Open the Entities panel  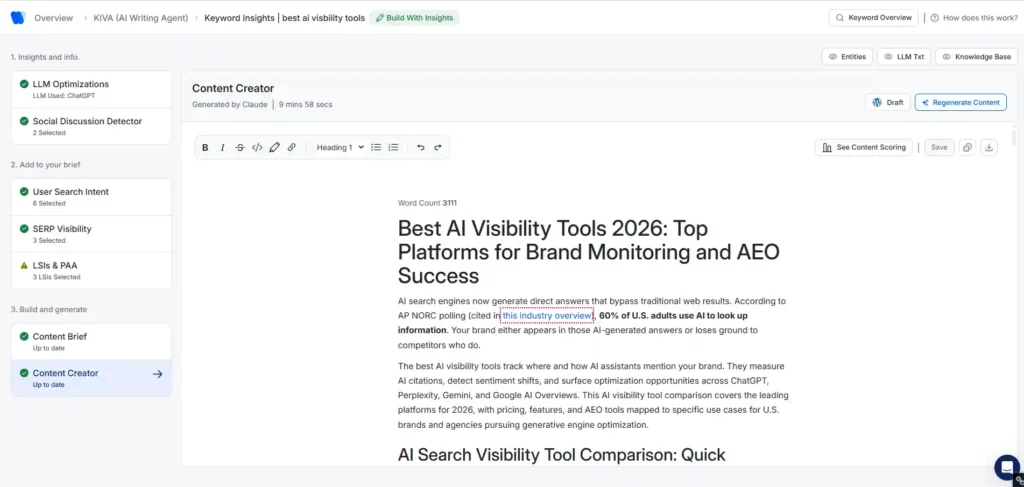coord(847,57)
